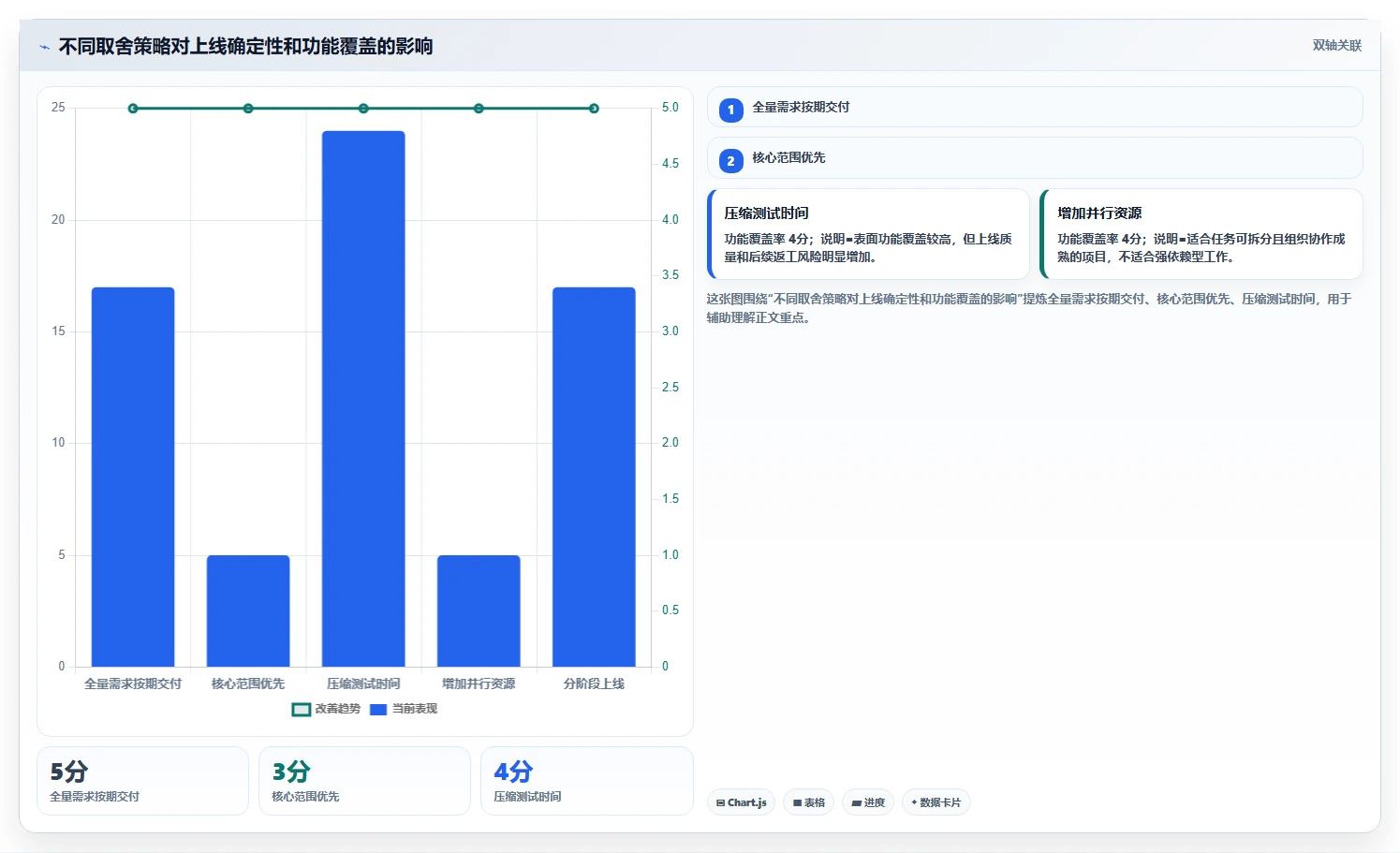The image size is (1400, 853).
Task: Click the 表格 tag
Action: click(809, 802)
